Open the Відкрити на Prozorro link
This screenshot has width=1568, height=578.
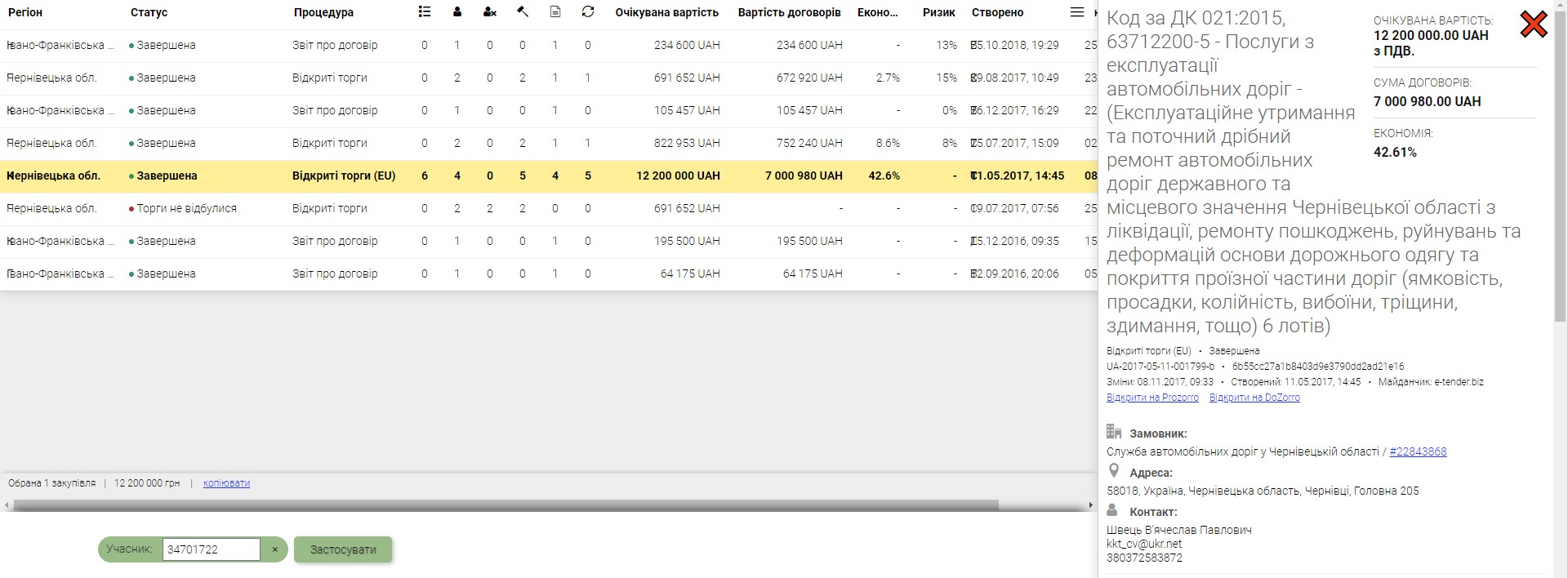coord(1152,398)
